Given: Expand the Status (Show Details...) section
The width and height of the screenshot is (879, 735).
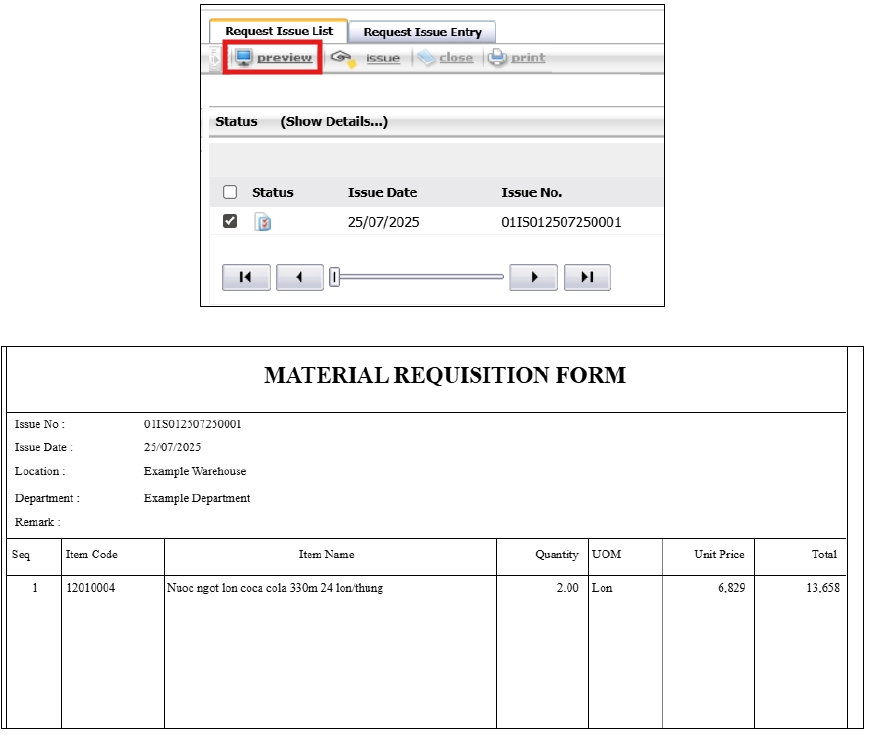Looking at the screenshot, I should click(334, 122).
